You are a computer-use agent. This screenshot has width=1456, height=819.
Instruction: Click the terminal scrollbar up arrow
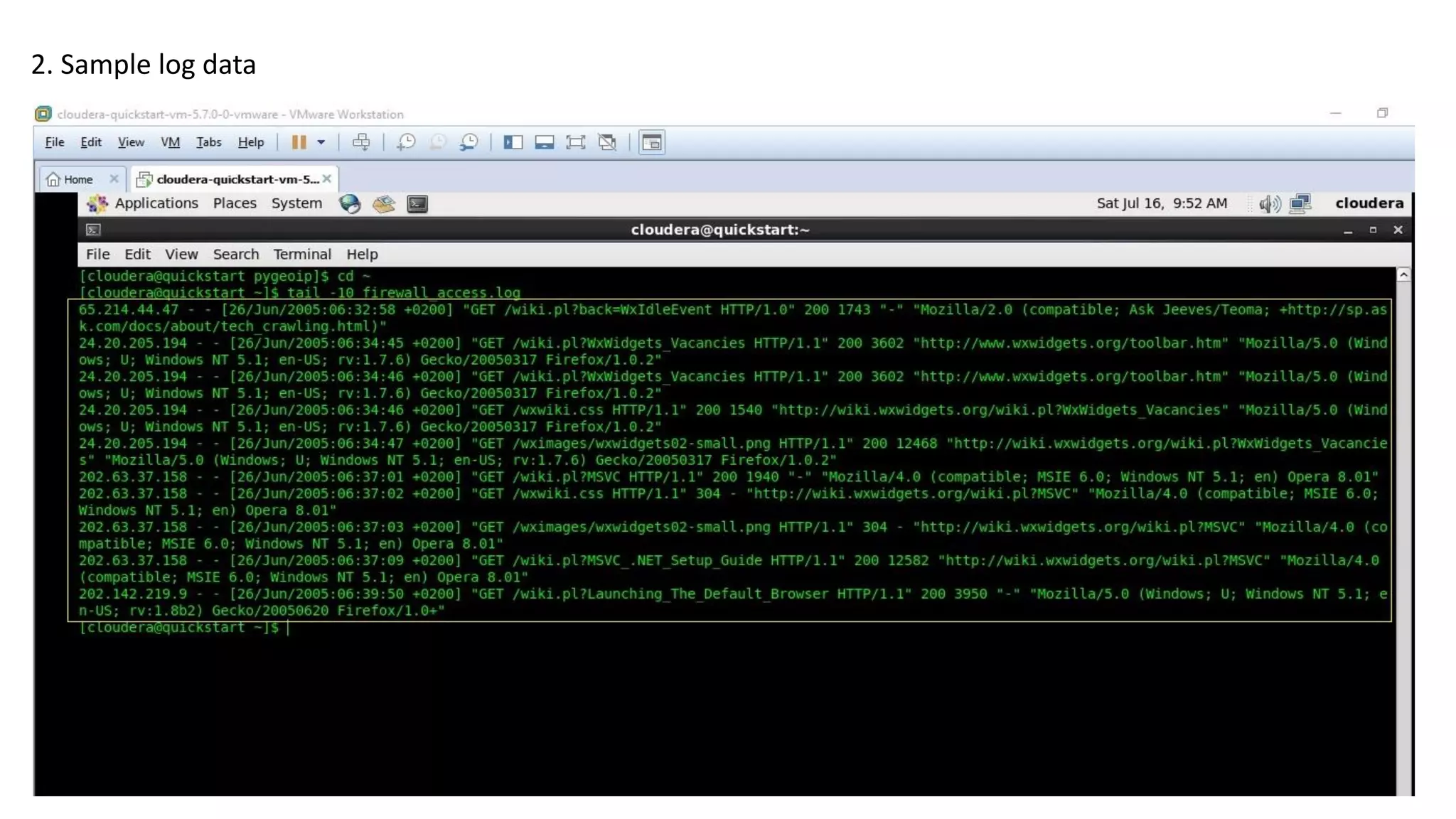click(x=1403, y=275)
